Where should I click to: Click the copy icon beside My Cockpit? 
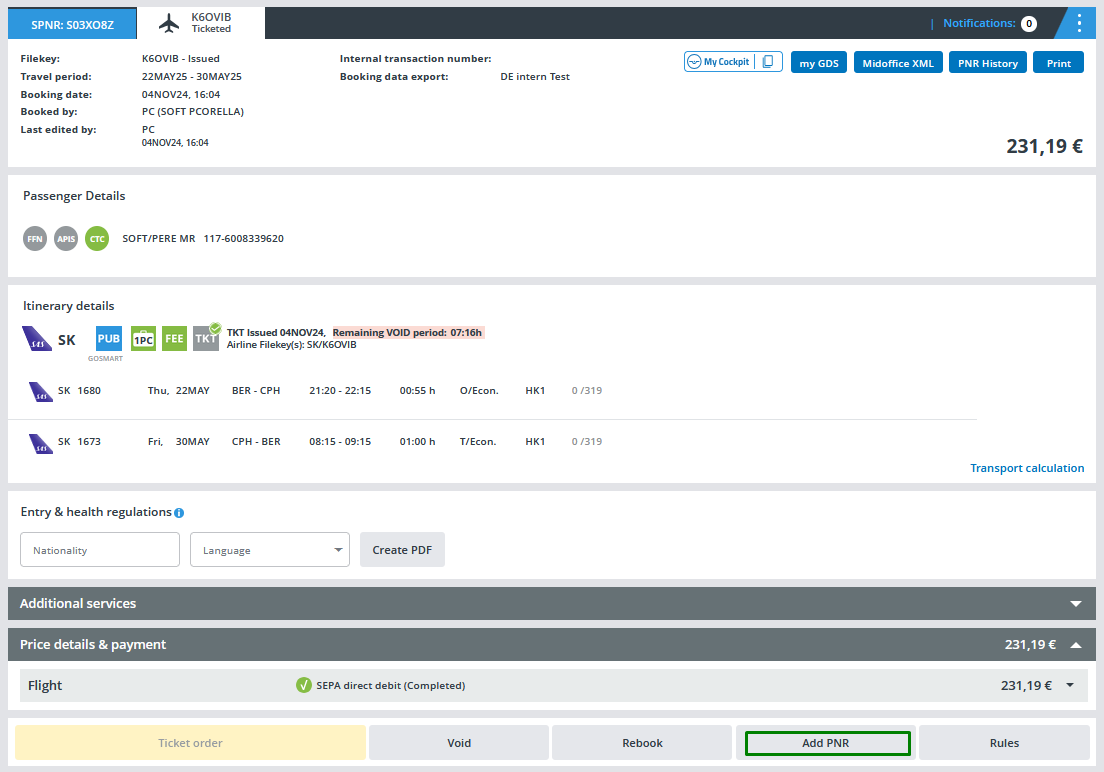point(768,62)
